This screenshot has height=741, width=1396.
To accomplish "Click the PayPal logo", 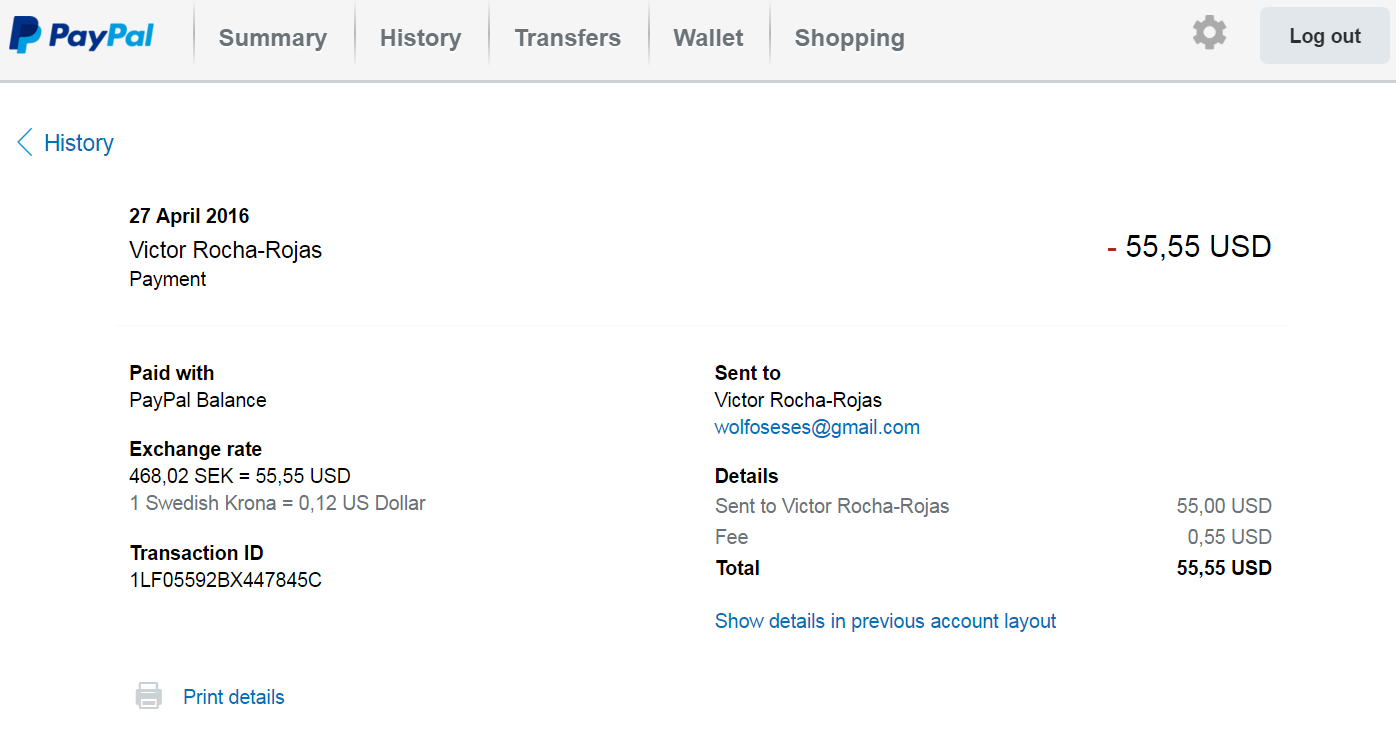I will (x=82, y=37).
